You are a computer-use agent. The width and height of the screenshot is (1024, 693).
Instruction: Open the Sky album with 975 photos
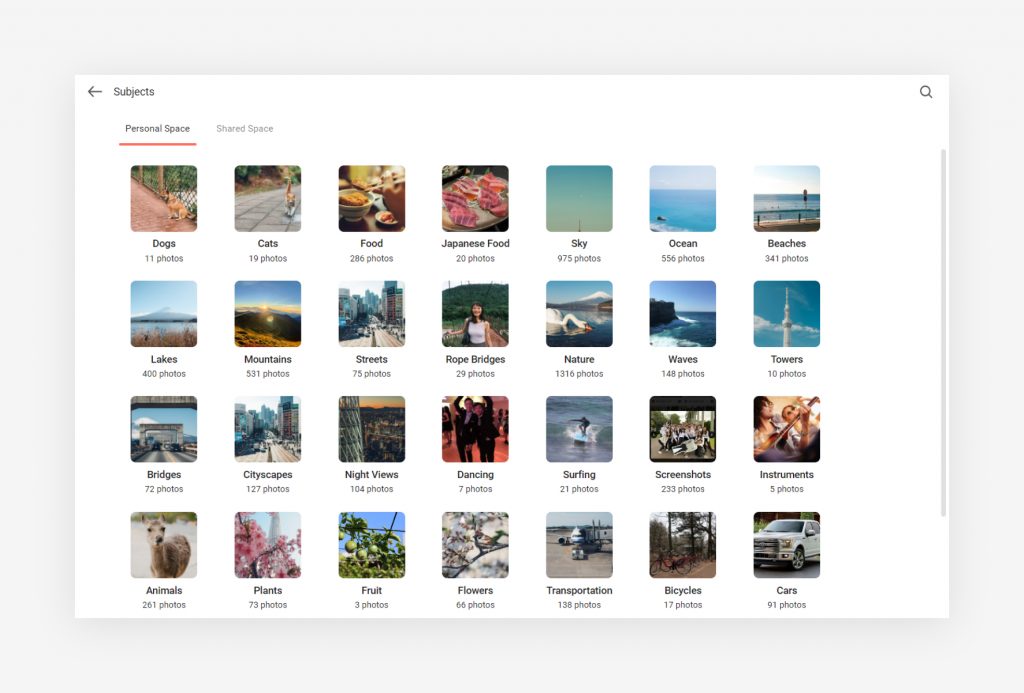click(x=579, y=197)
